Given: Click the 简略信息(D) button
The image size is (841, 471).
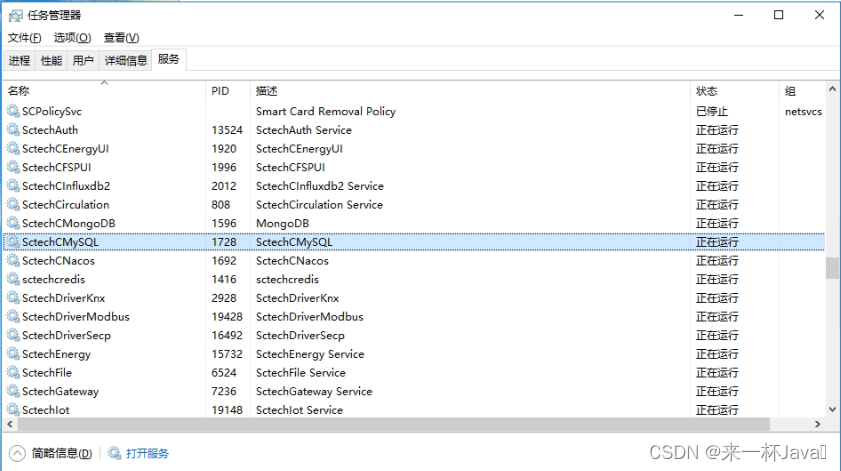Looking at the screenshot, I should pyautogui.click(x=62, y=453).
